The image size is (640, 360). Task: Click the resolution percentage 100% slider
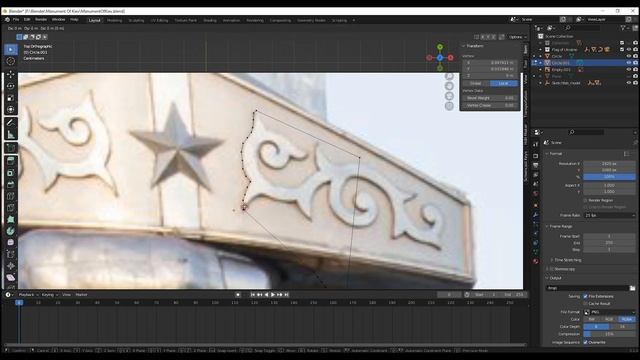point(609,177)
